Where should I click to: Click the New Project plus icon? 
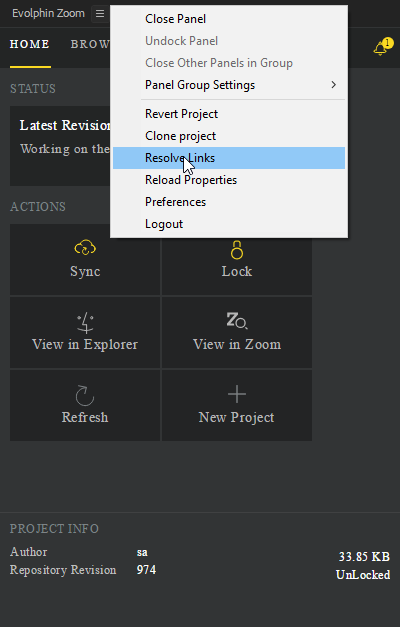[237, 394]
